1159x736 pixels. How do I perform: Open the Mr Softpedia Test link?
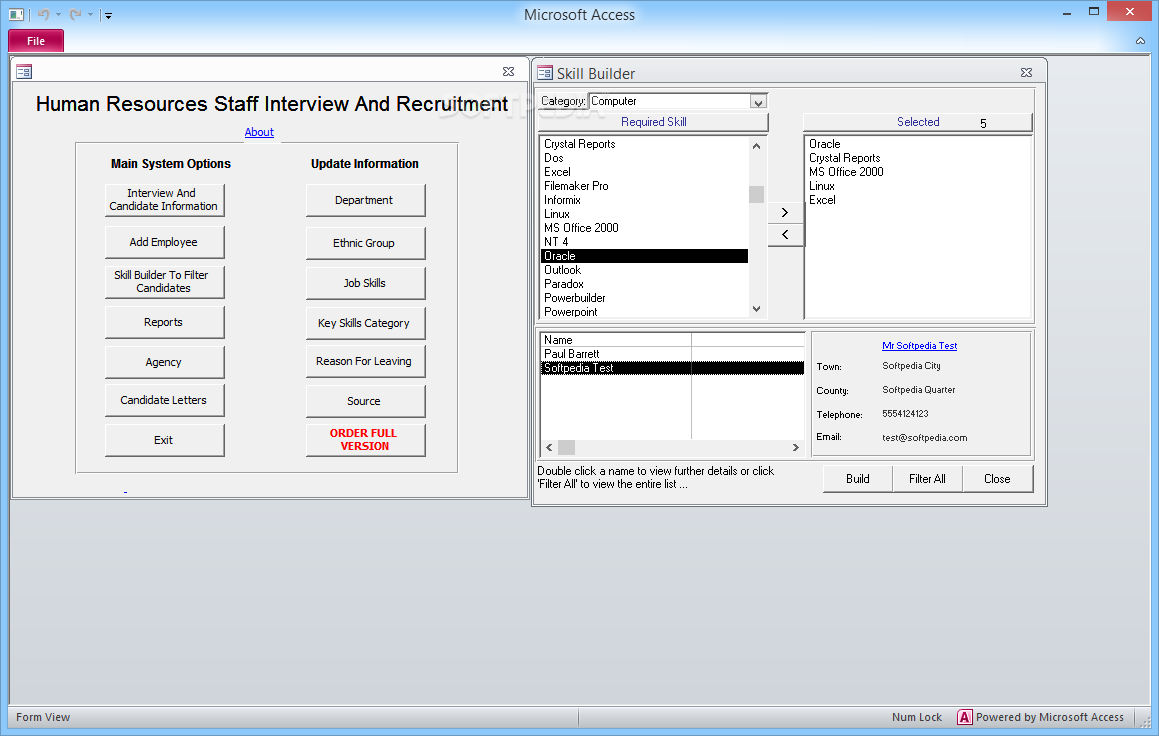tap(920, 346)
